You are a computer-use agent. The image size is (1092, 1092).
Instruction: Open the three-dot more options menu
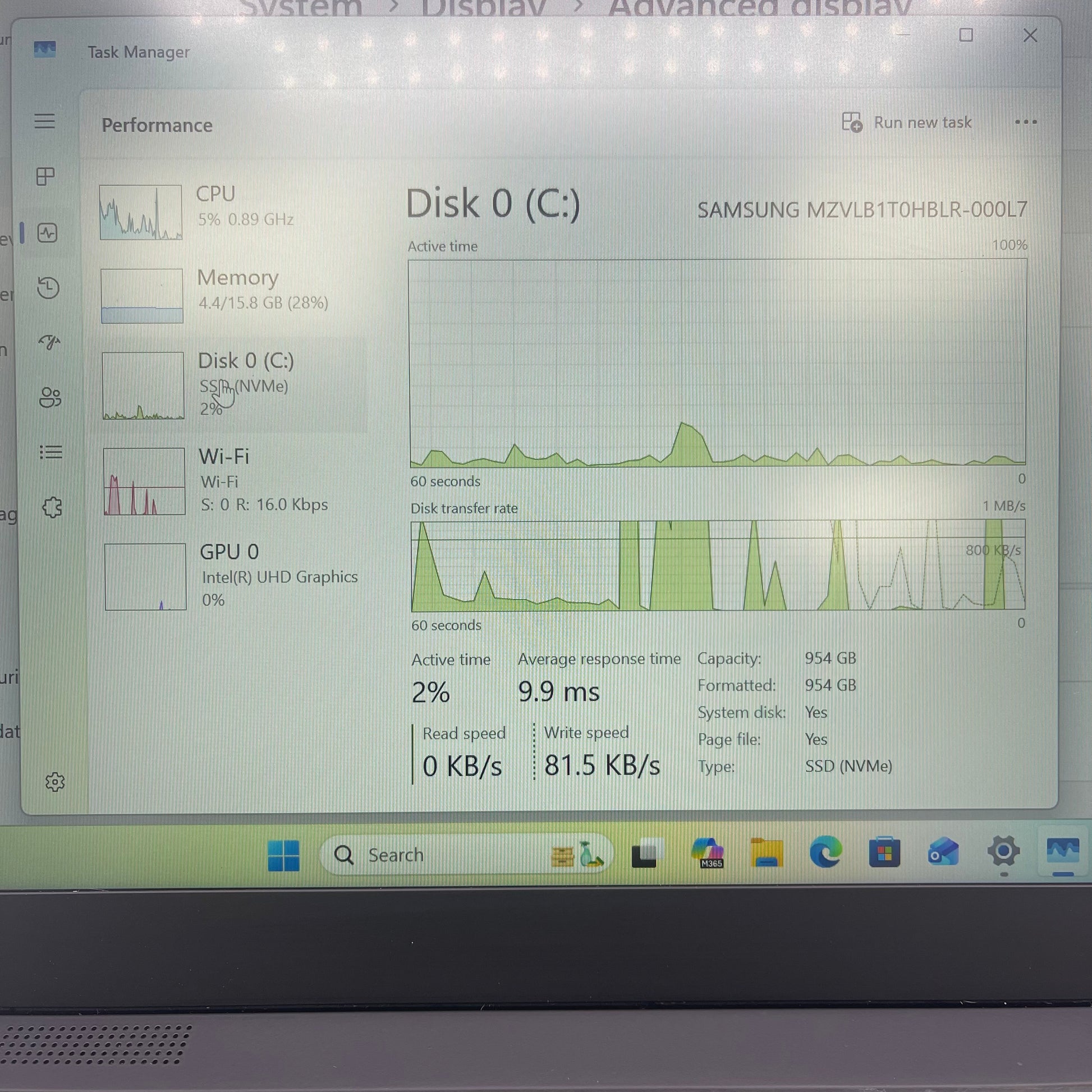point(1025,122)
